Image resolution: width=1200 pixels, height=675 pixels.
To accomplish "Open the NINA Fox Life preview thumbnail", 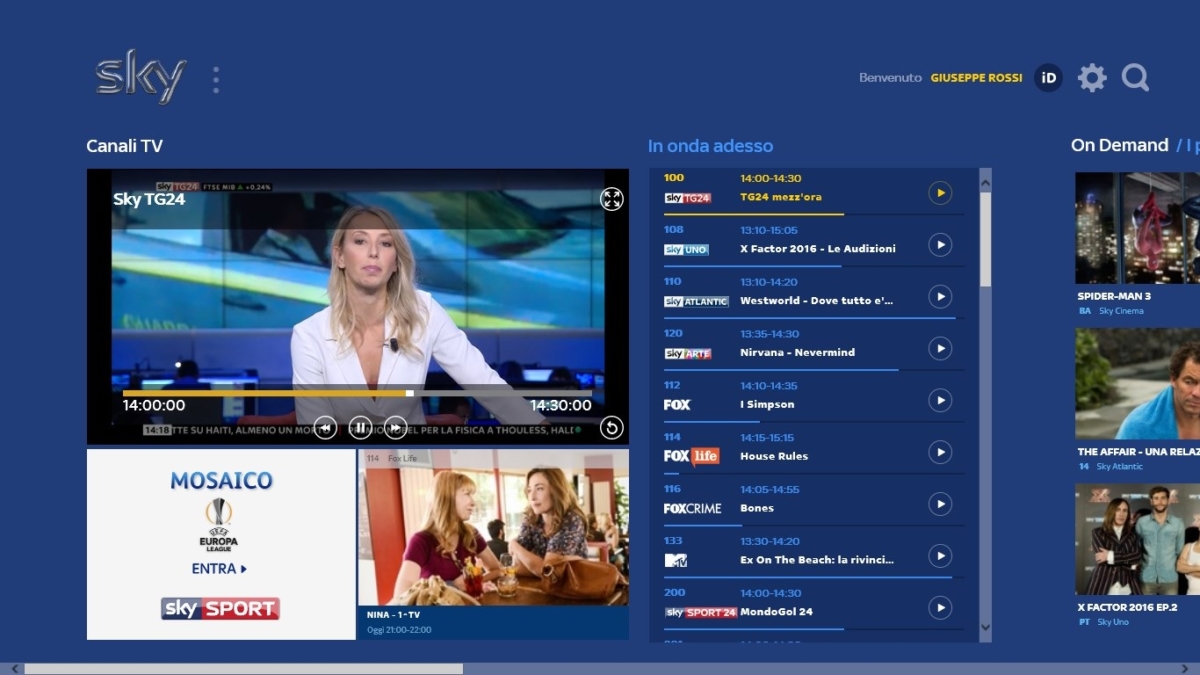I will (x=495, y=530).
